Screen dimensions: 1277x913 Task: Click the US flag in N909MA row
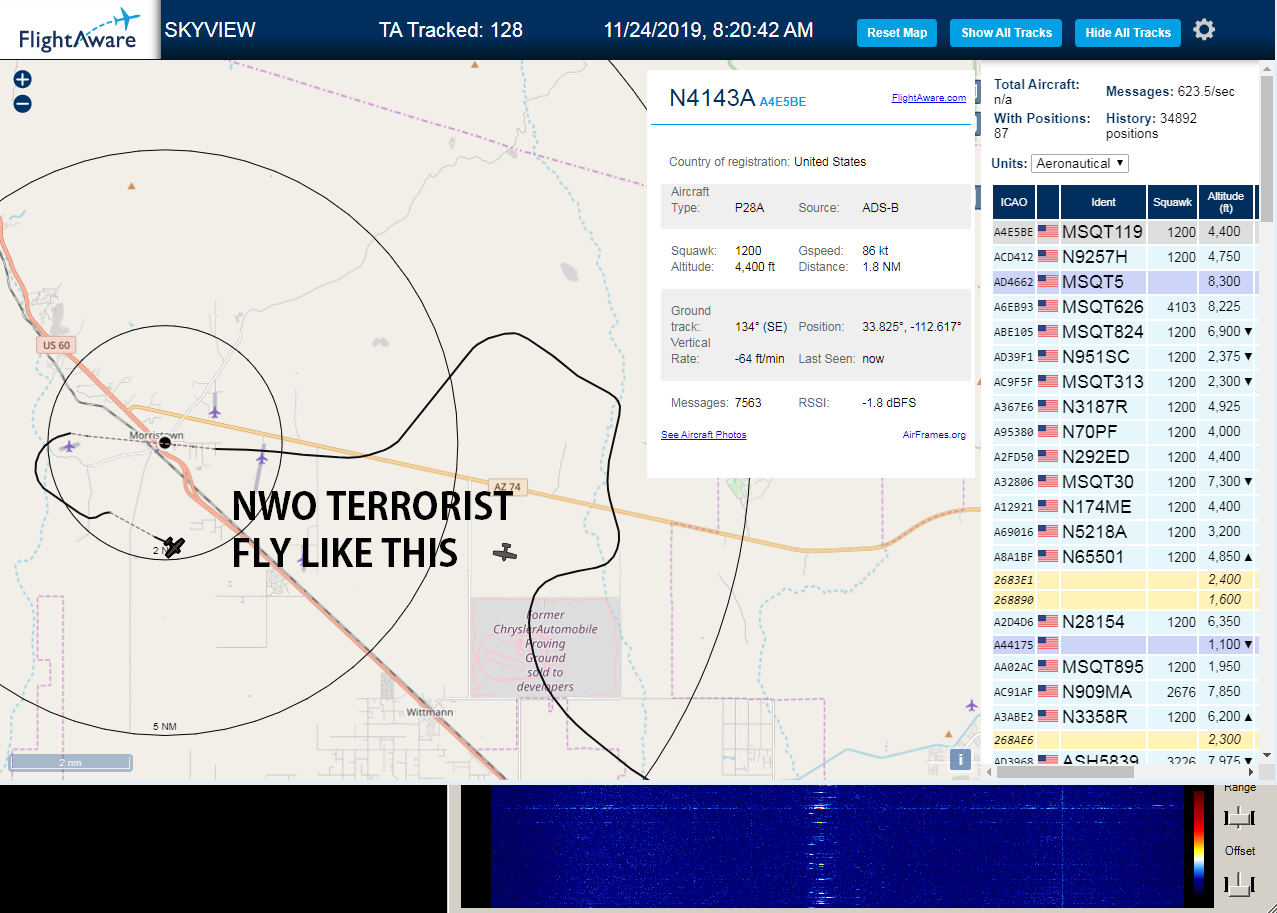click(x=1048, y=692)
